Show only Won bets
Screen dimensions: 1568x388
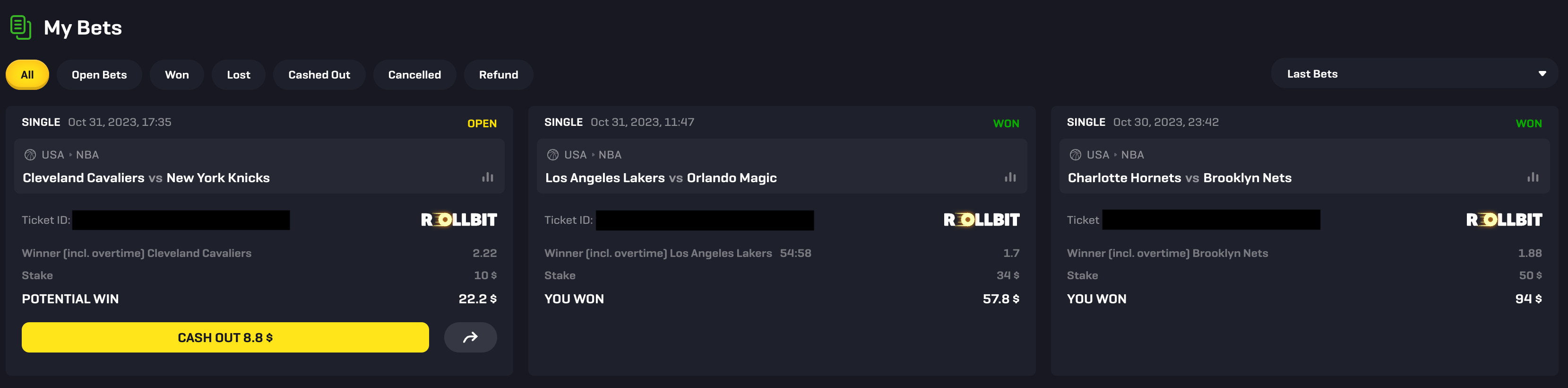pyautogui.click(x=177, y=75)
